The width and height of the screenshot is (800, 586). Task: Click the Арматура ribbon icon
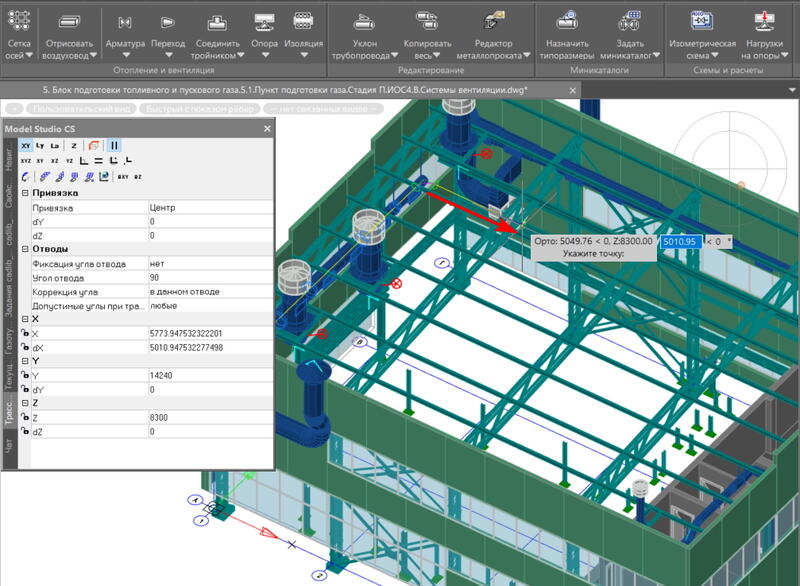(124, 22)
